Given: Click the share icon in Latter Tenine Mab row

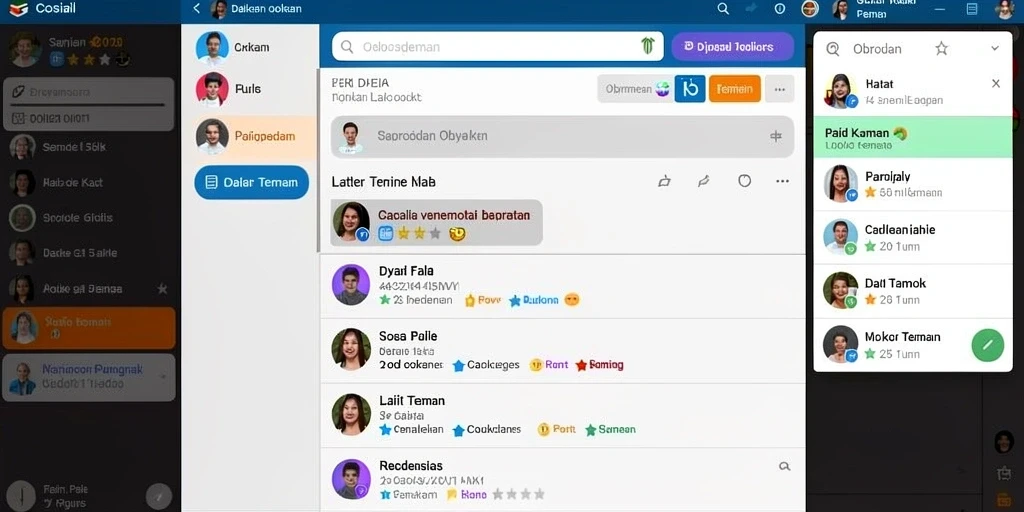Looking at the screenshot, I should click(664, 182).
